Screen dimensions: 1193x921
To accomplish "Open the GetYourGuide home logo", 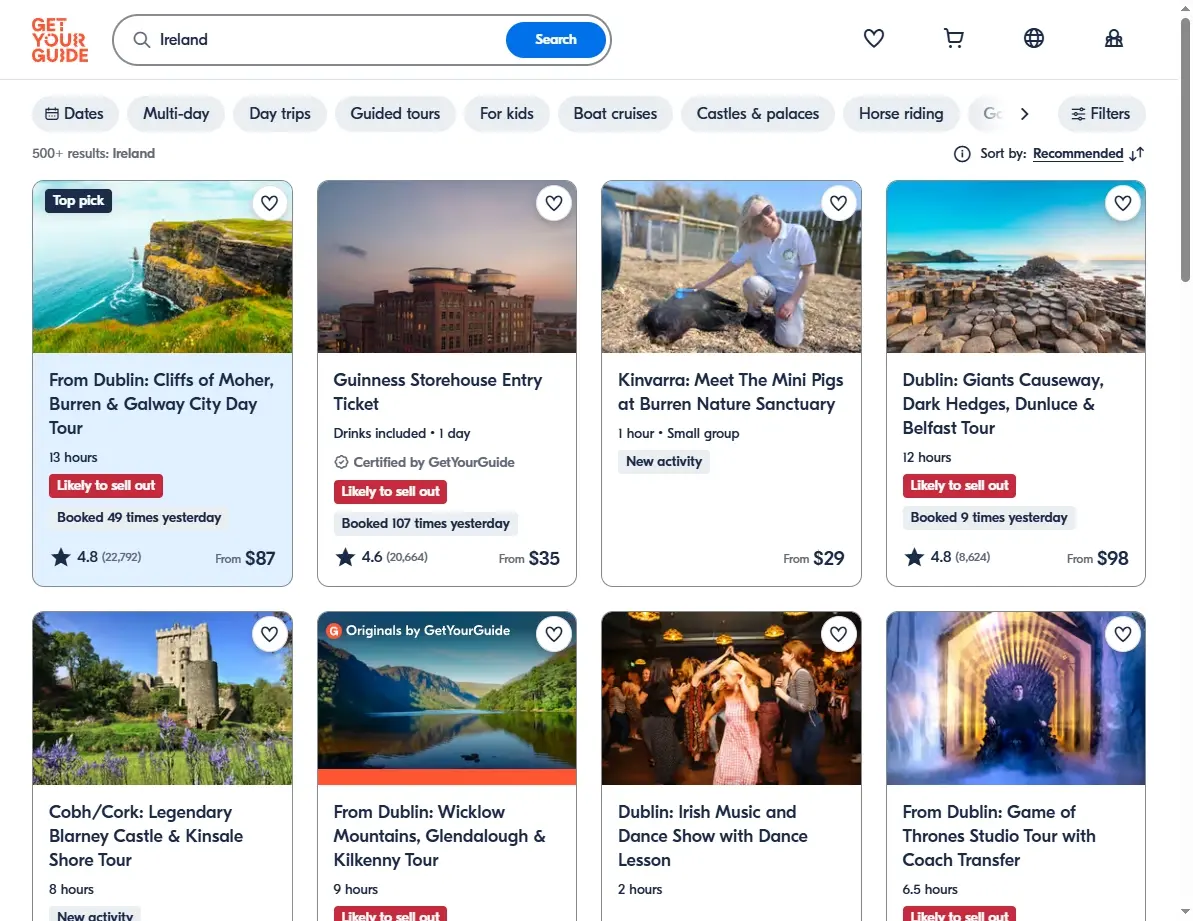I will (x=60, y=40).
